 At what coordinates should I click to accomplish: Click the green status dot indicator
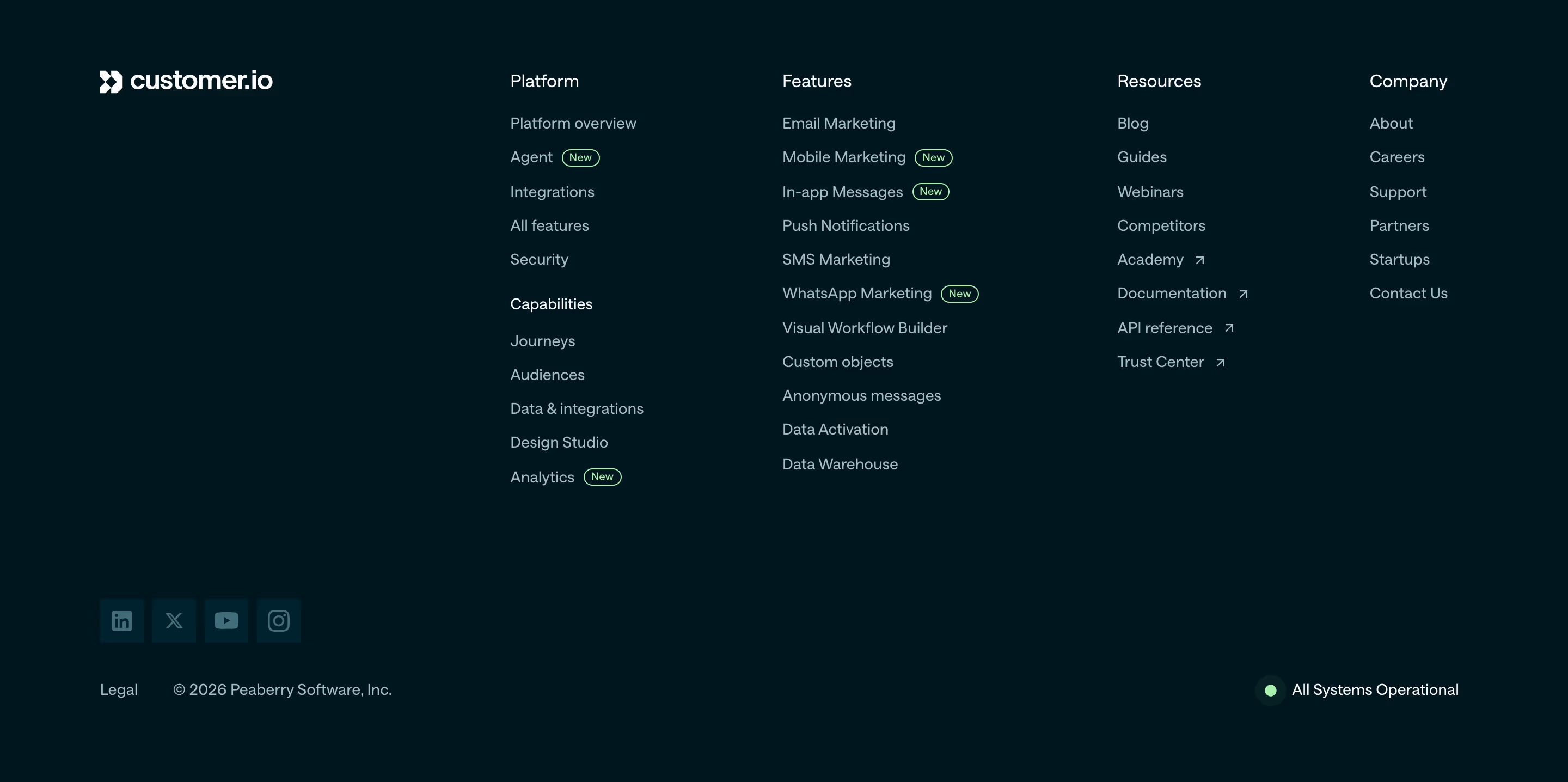[x=1270, y=690]
